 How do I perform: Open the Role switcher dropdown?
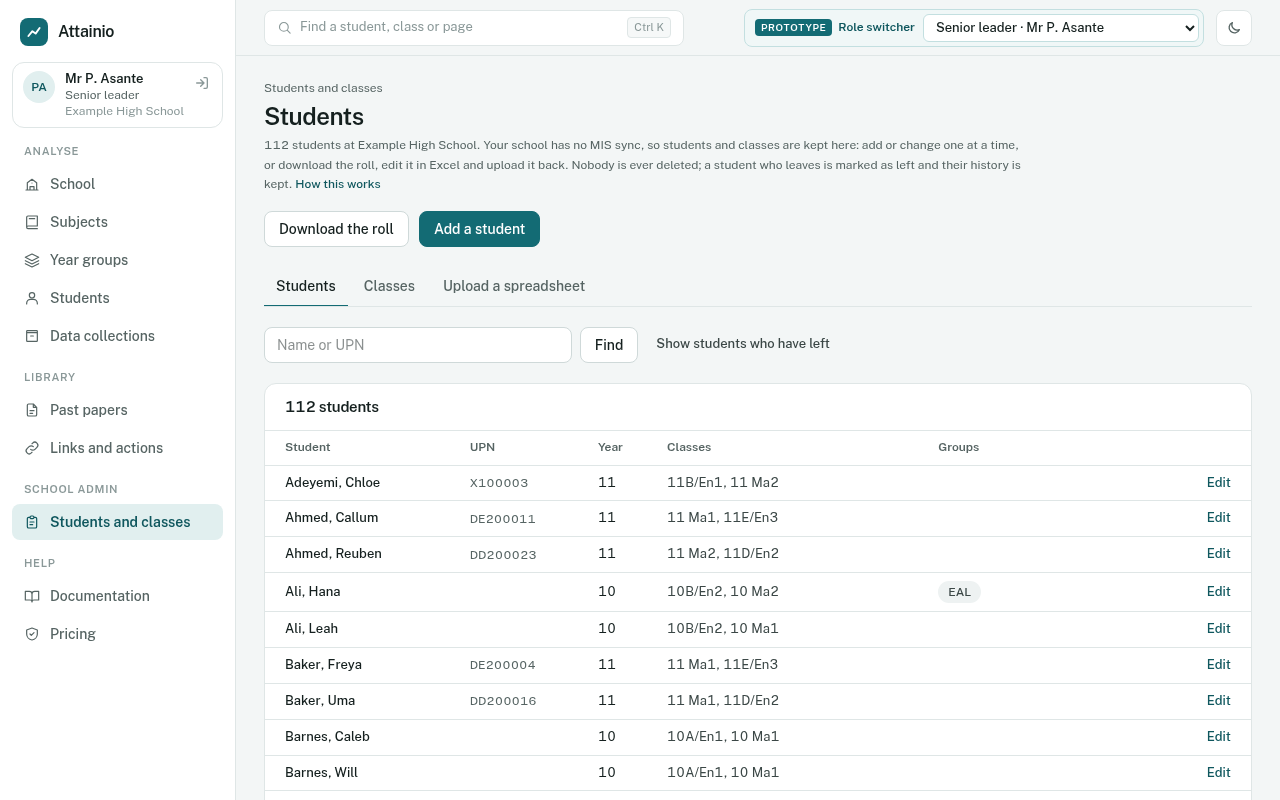1061,28
